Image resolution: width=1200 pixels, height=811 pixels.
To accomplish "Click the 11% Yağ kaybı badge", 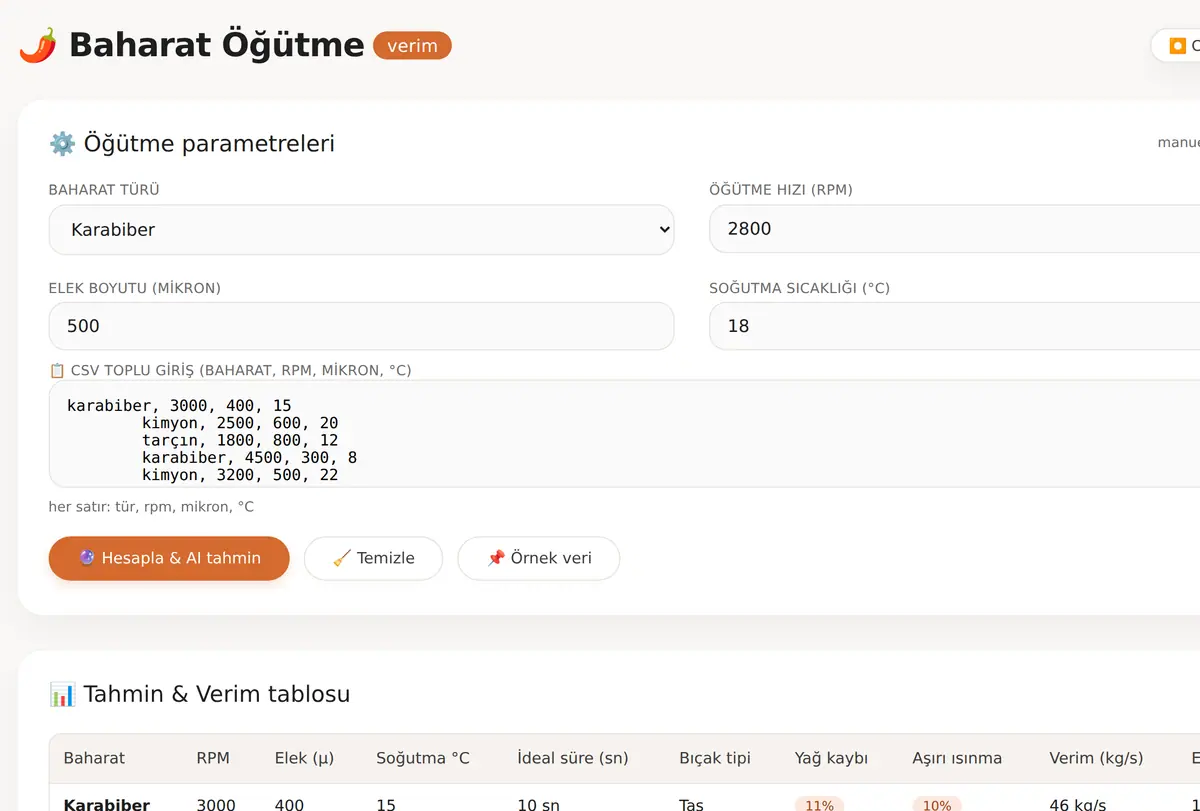I will (819, 804).
